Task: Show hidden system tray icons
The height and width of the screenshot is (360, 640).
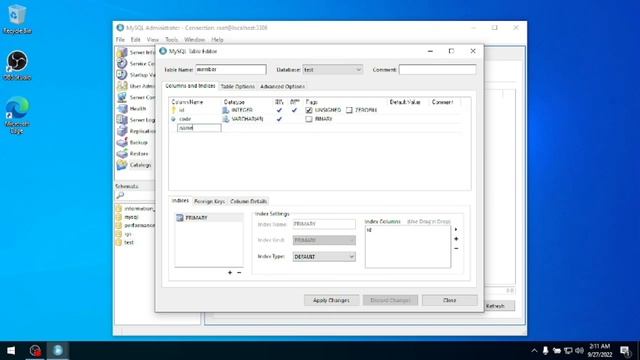Action: click(x=534, y=351)
